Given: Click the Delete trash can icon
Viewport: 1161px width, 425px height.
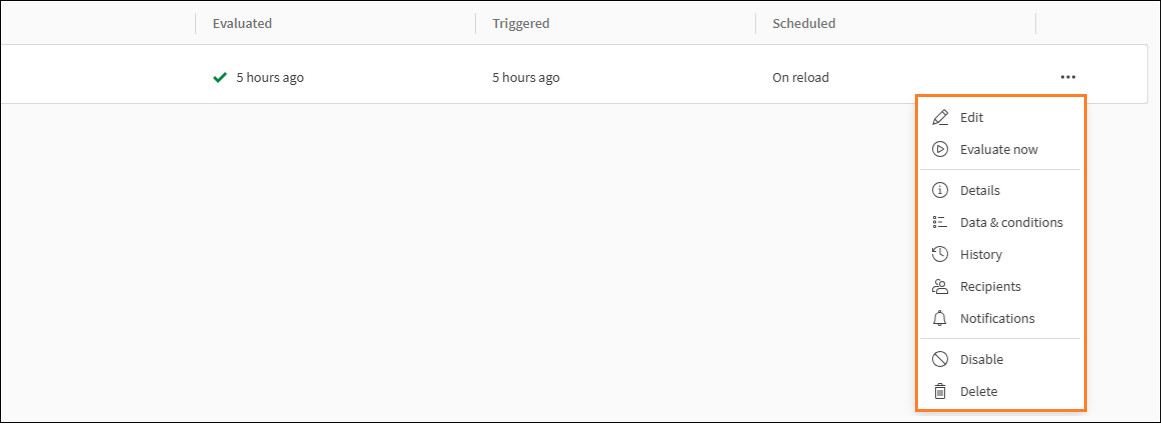Looking at the screenshot, I should click(x=940, y=391).
